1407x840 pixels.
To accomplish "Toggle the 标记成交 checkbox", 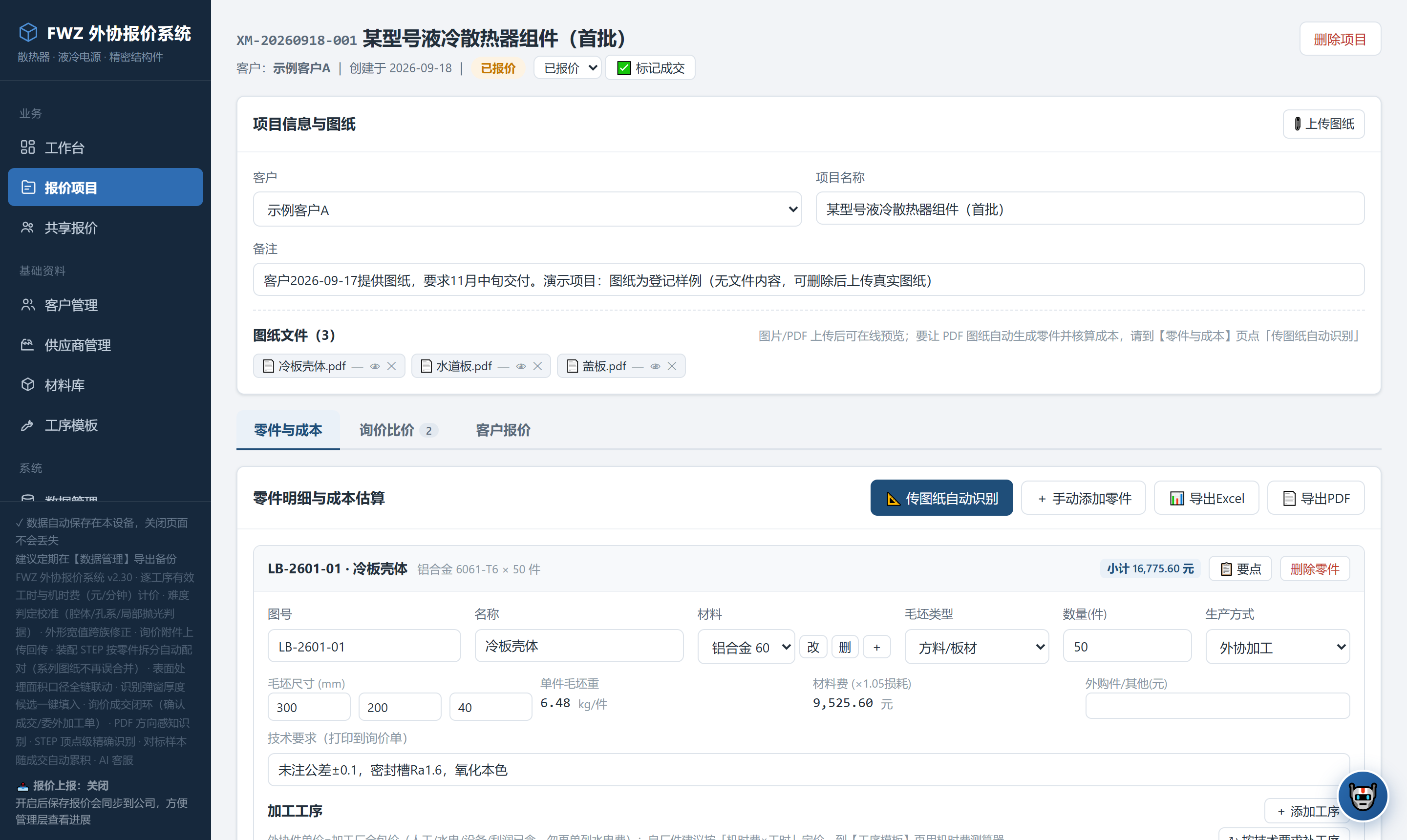I will pos(624,68).
